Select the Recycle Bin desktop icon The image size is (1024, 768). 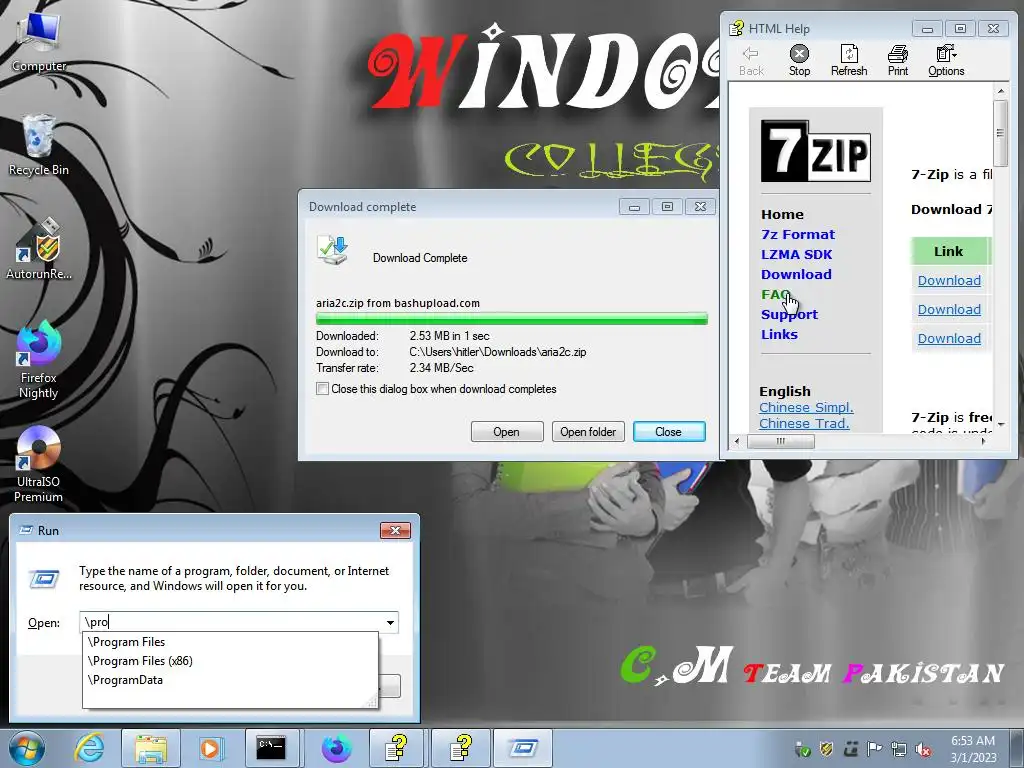tap(38, 145)
